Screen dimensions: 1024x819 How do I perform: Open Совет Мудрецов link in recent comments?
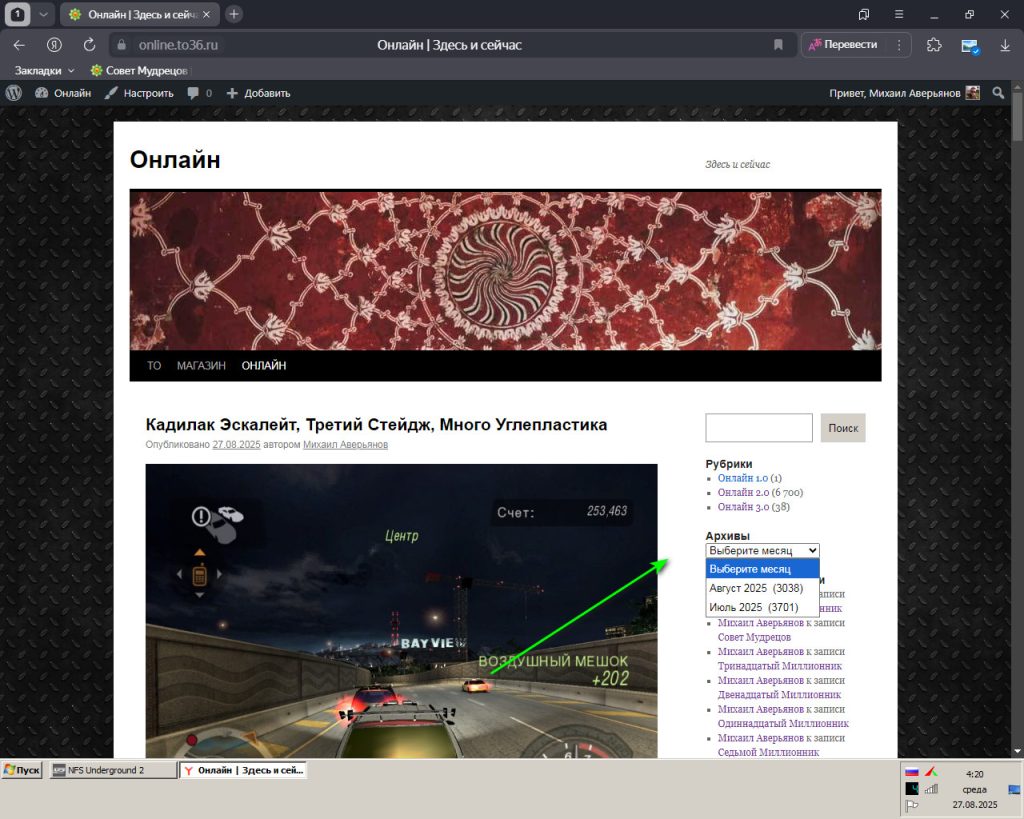click(x=754, y=637)
